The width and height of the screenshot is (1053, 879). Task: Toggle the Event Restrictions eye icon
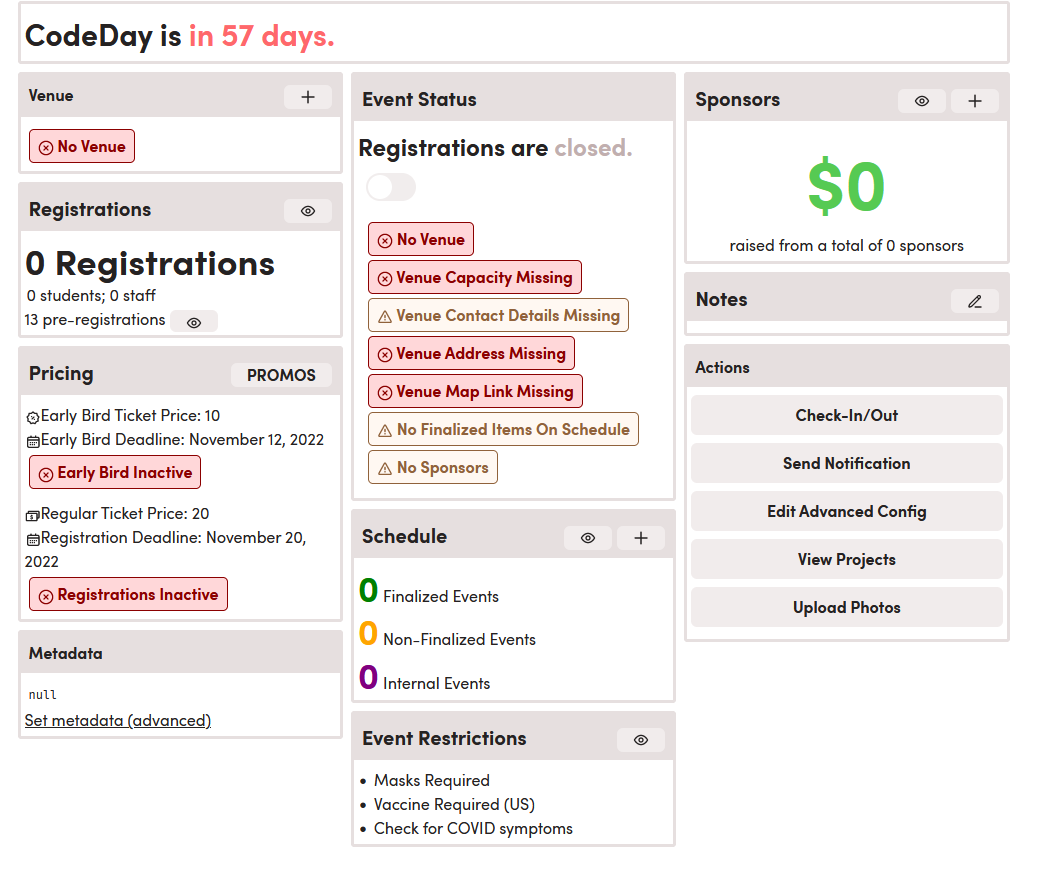(640, 740)
